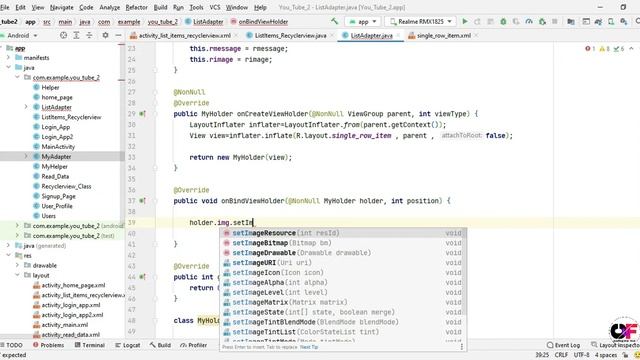Image resolution: width=640 pixels, height=360 pixels.
Task: Choose setImageBitmap completion suggestion
Action: [x=343, y=243]
